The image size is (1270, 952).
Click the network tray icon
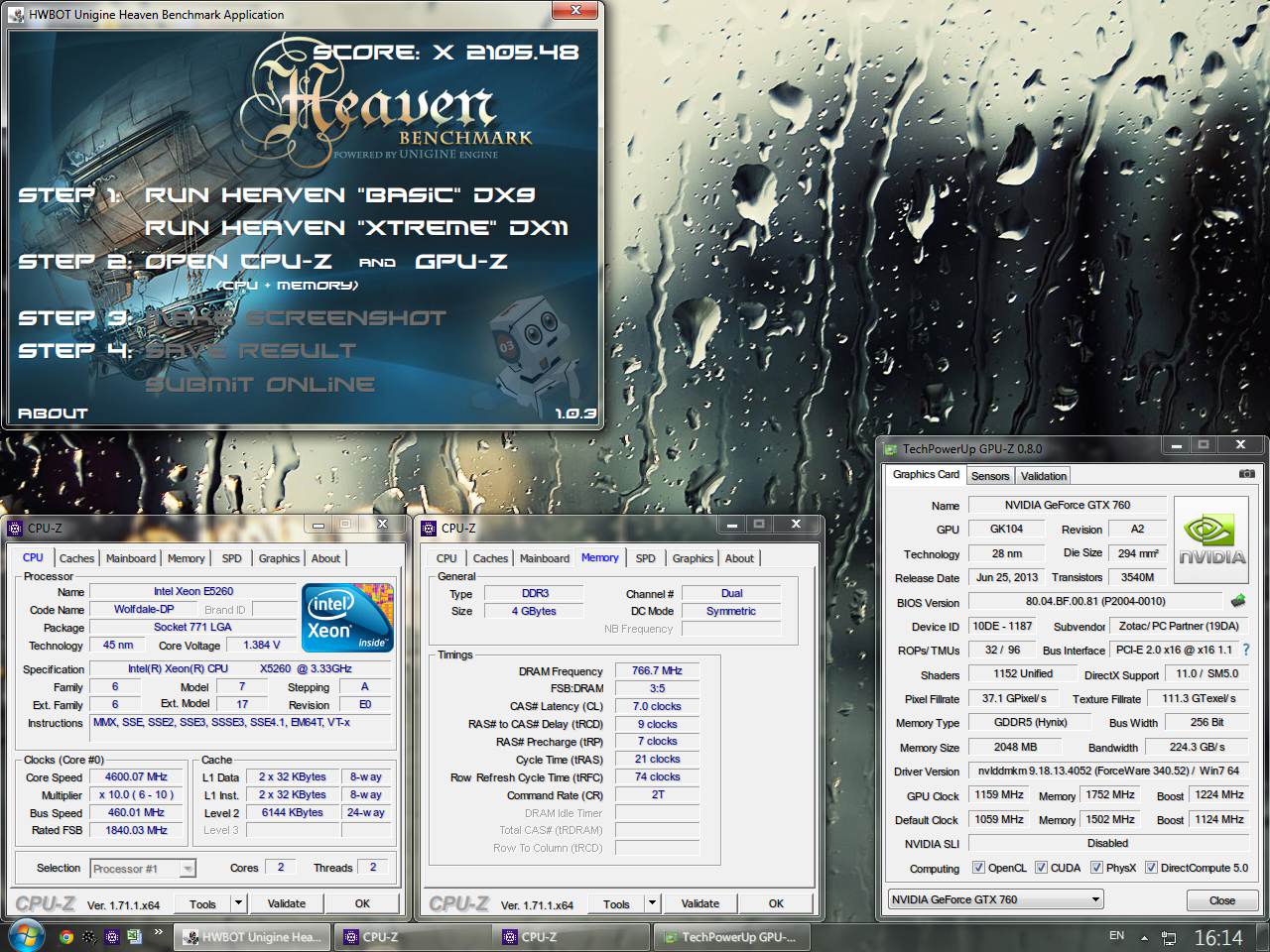pyautogui.click(x=1169, y=937)
